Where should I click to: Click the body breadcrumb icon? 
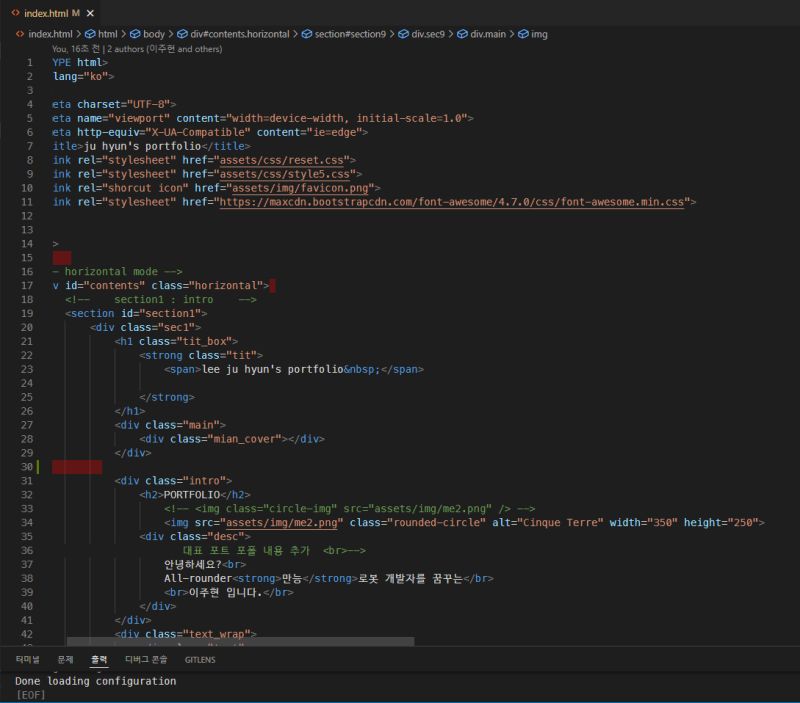135,33
